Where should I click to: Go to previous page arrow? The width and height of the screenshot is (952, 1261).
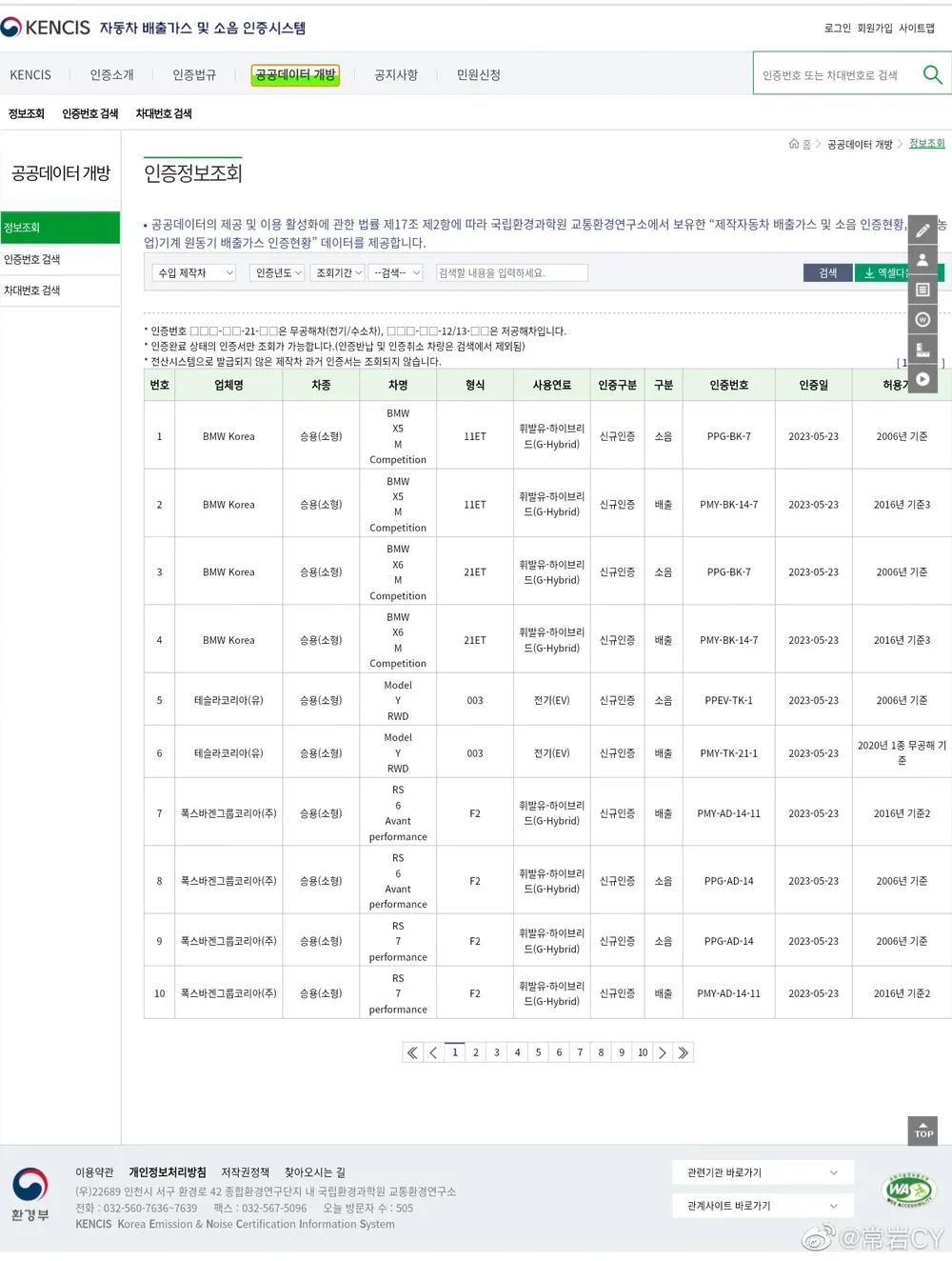coord(433,1052)
